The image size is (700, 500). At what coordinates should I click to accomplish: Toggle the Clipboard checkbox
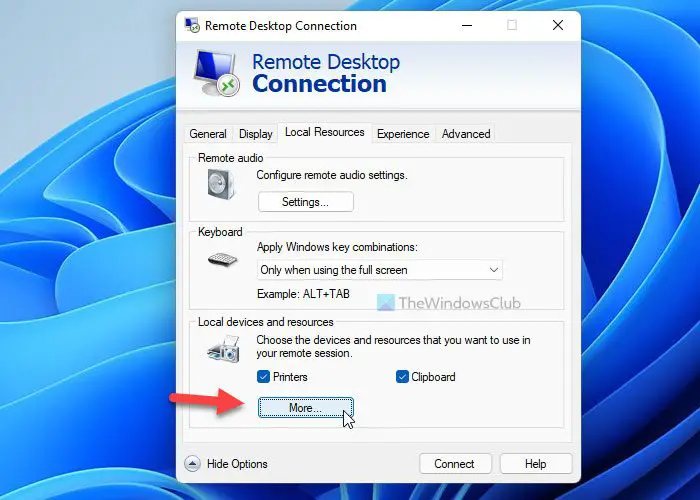click(x=402, y=377)
